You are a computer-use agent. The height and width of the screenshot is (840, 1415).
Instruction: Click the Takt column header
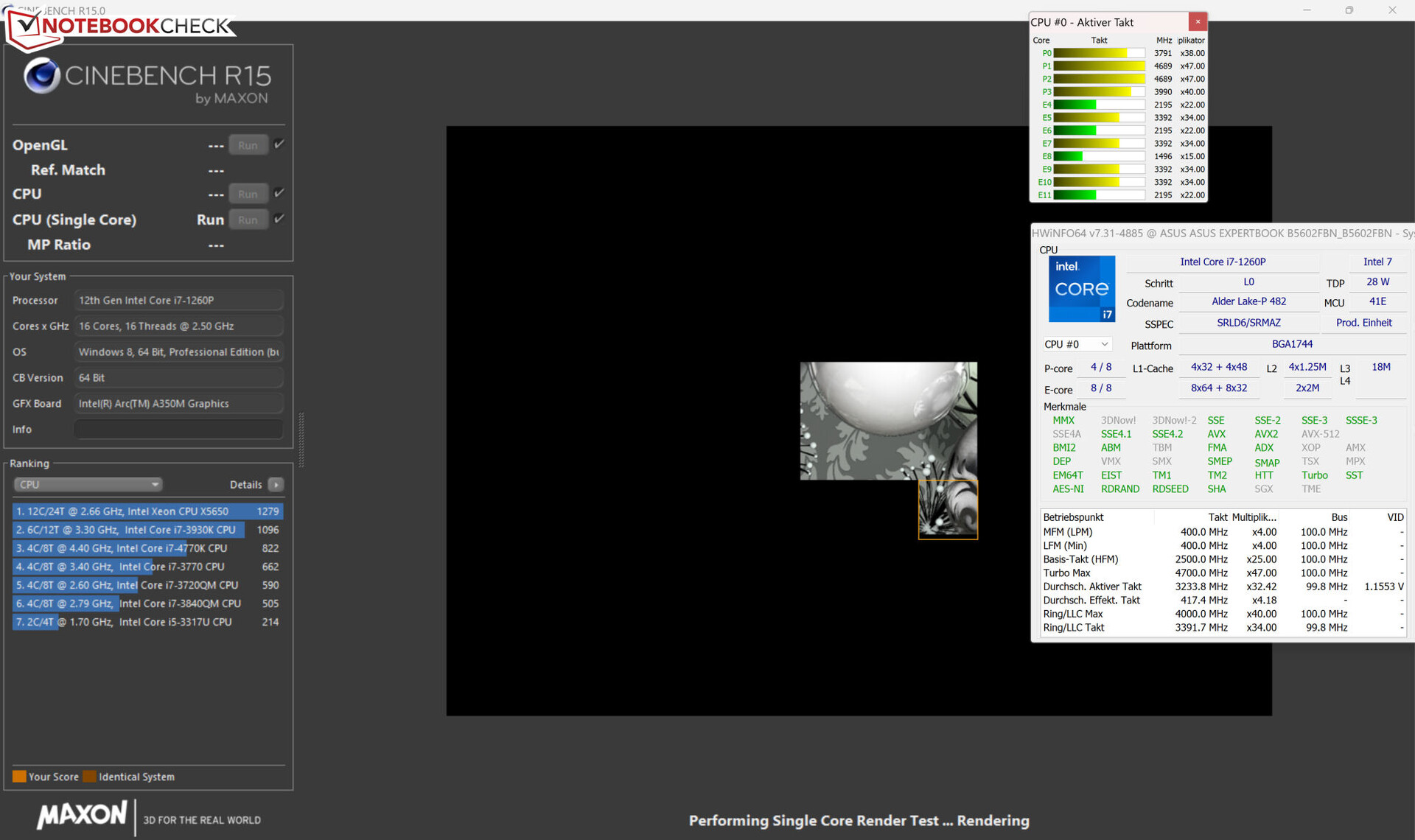(1099, 40)
